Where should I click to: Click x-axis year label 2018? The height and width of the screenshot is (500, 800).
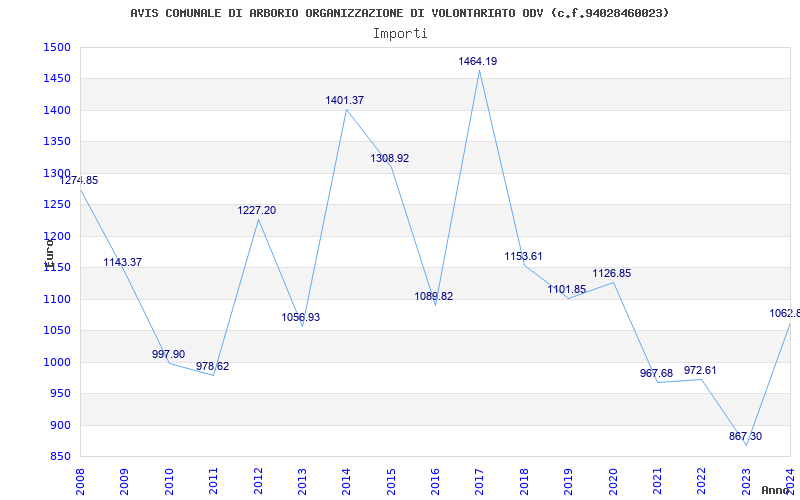pos(524,482)
